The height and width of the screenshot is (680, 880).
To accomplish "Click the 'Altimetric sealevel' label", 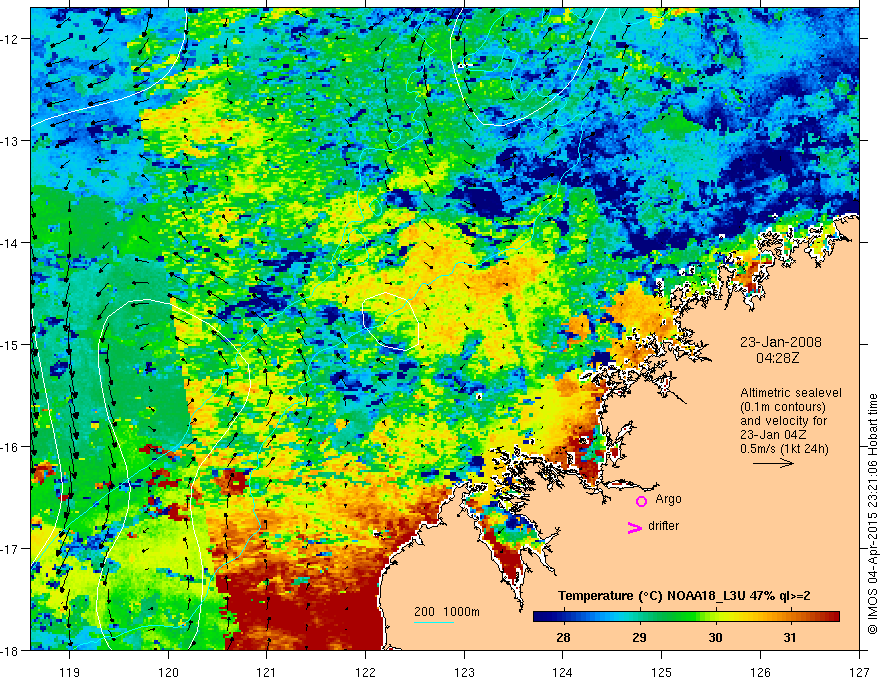I will point(791,393).
